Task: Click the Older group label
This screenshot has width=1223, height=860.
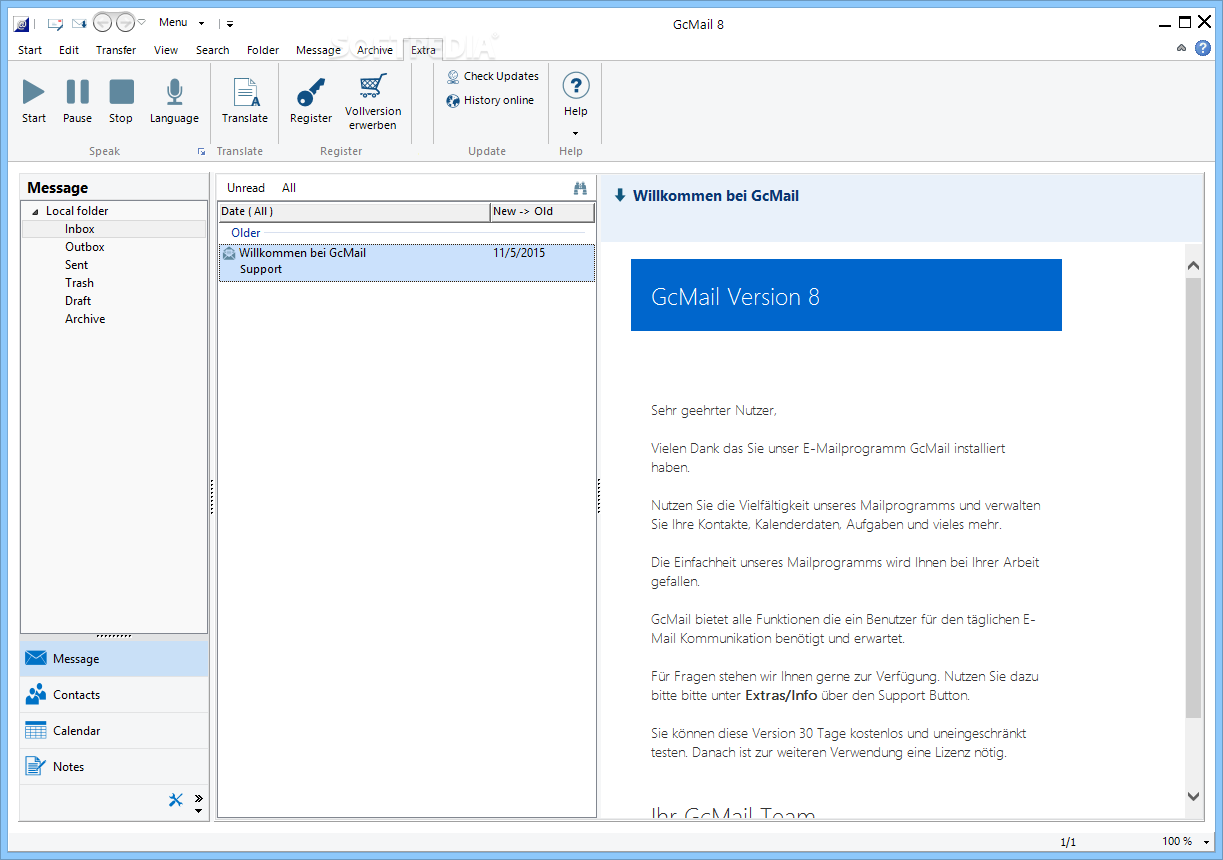Action: click(246, 233)
